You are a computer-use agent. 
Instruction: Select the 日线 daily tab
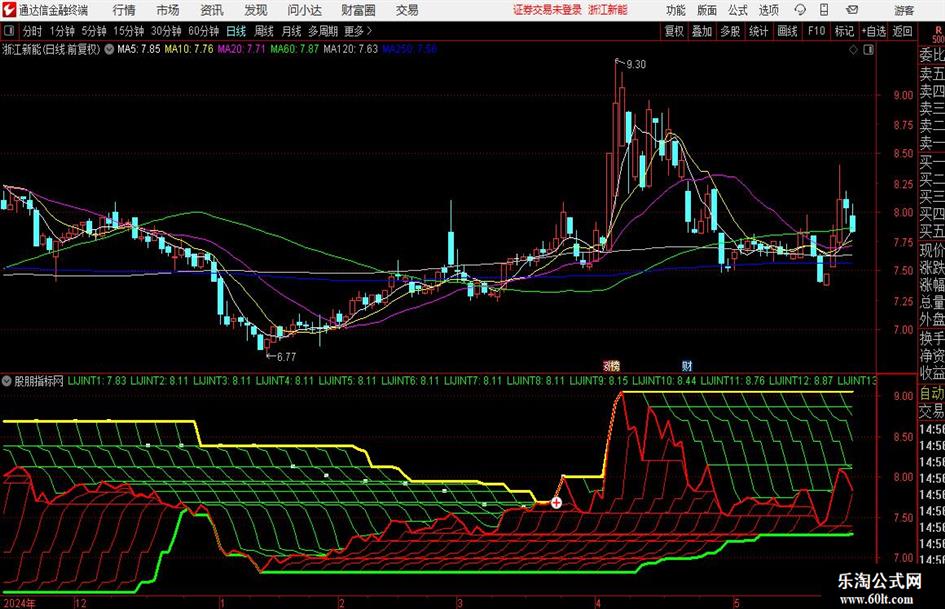pyautogui.click(x=236, y=31)
